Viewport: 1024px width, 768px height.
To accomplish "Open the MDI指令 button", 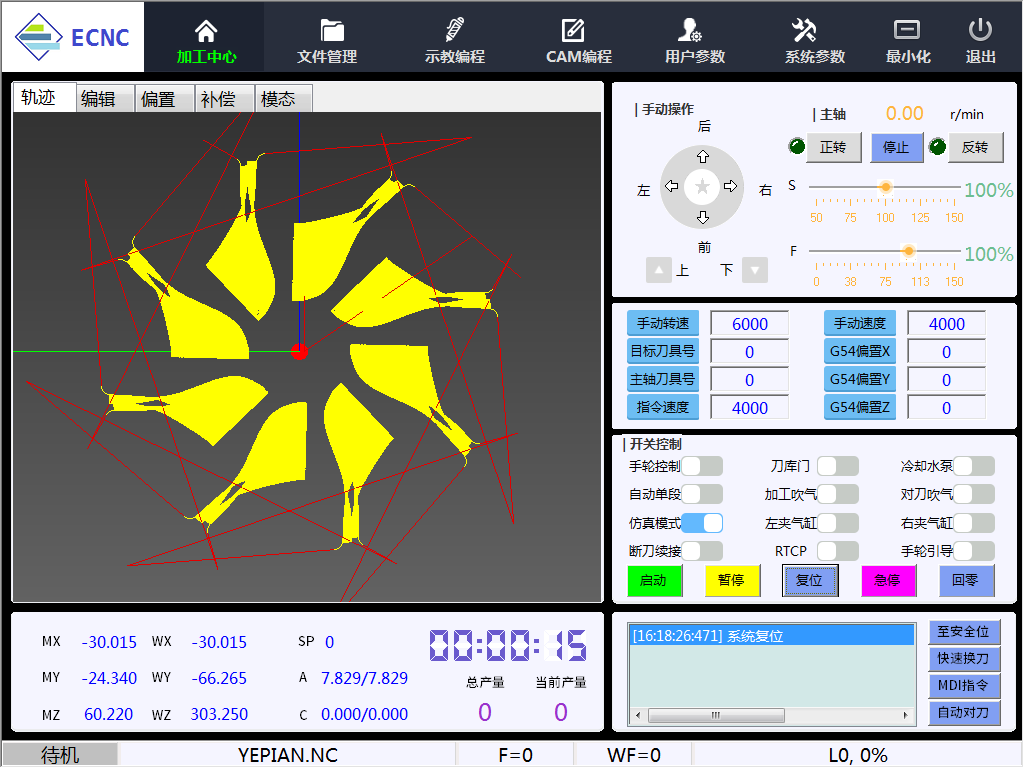I will tap(964, 686).
